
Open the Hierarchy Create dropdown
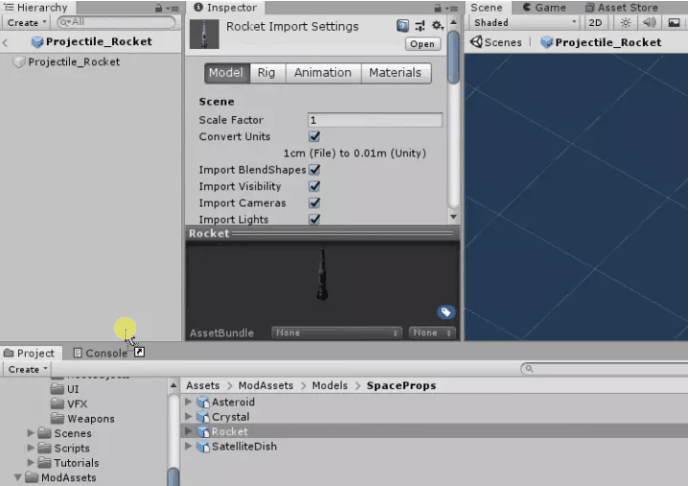(26, 22)
